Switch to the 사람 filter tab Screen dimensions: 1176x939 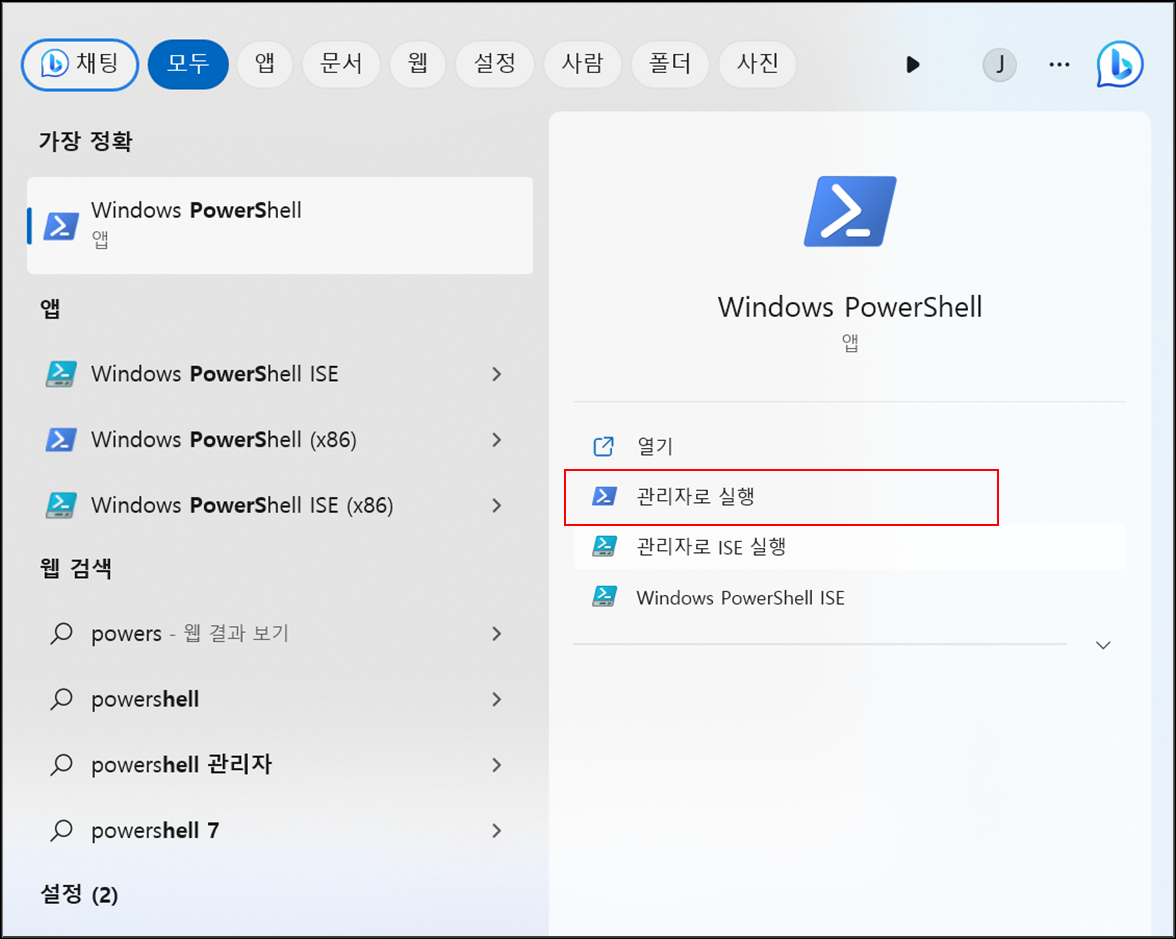coord(583,64)
